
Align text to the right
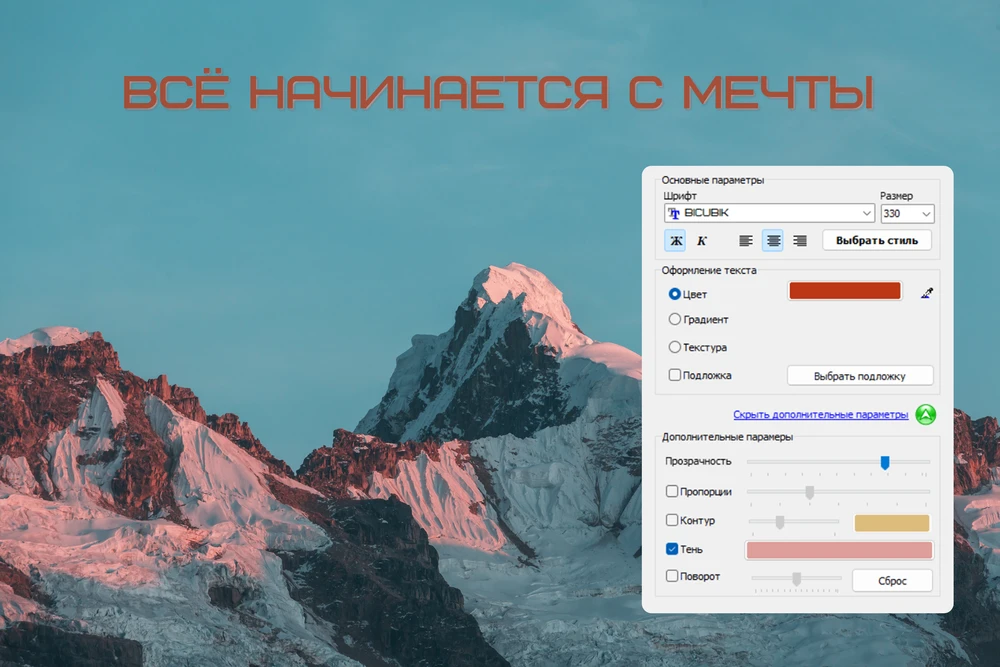[x=800, y=241]
